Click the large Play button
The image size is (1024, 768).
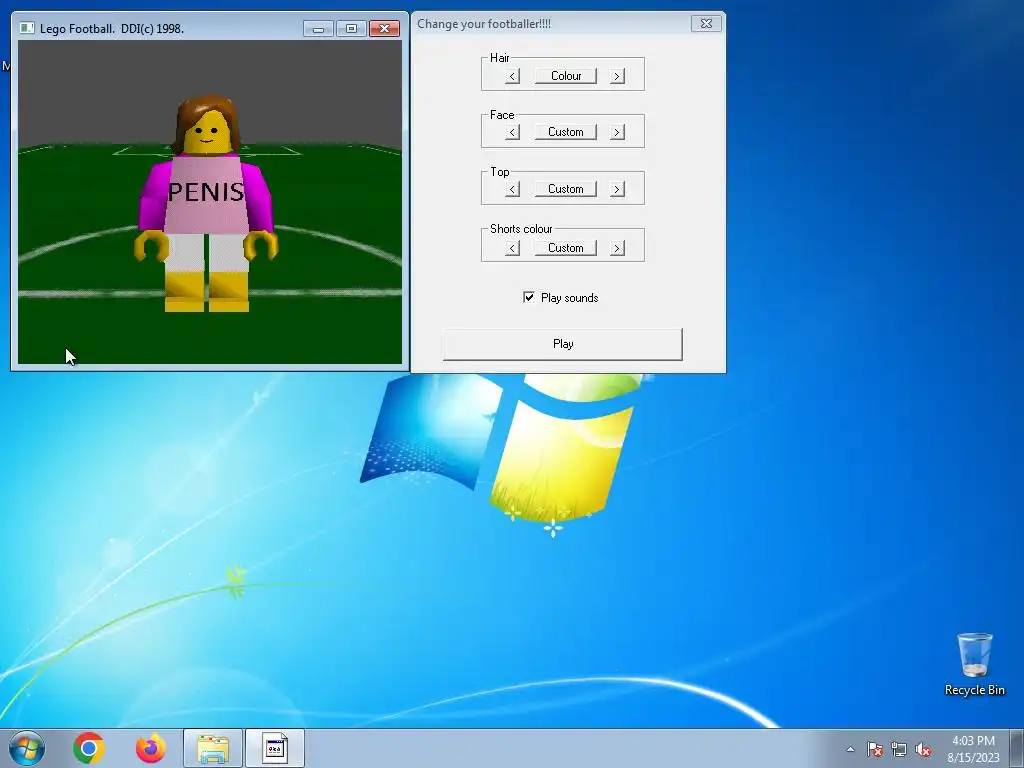[563, 344]
